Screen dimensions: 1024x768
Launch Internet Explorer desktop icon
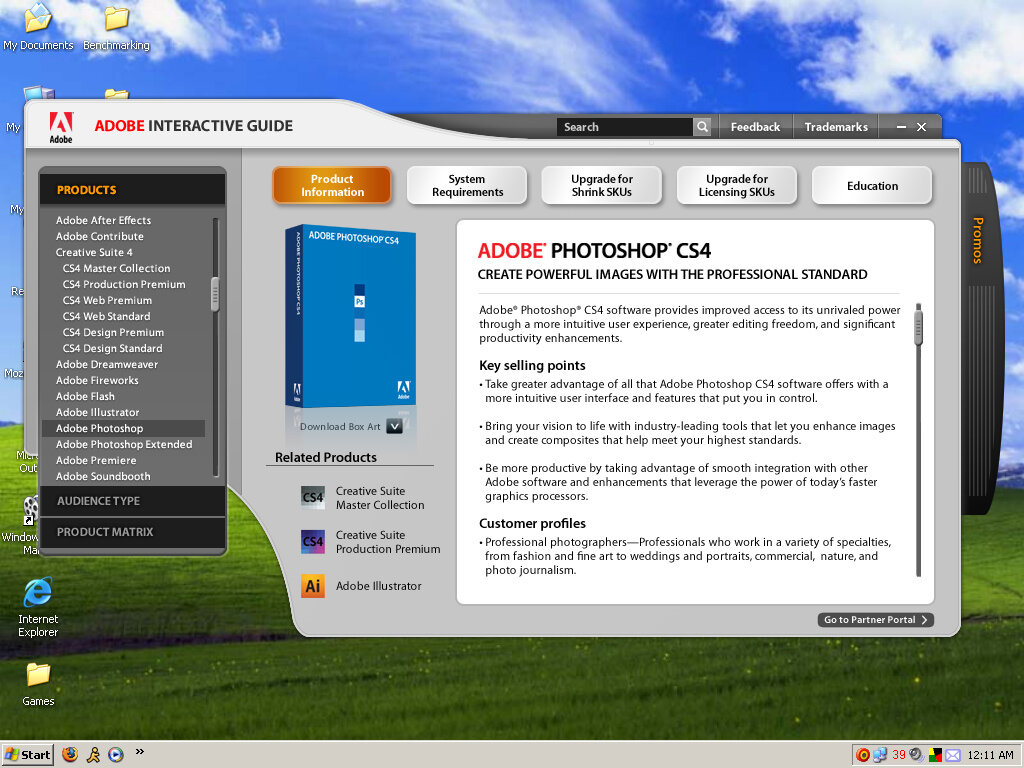38,606
